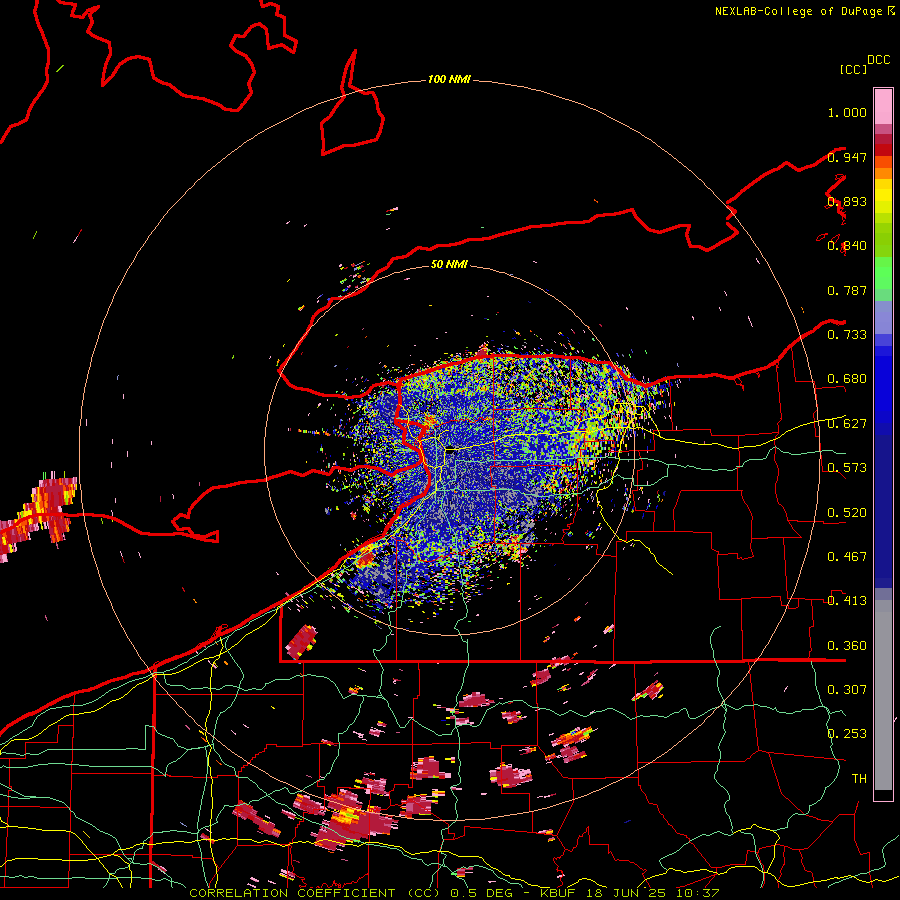Select the 0.680 scale value
Image resolution: width=900 pixels, height=900 pixels.
[x=847, y=379]
